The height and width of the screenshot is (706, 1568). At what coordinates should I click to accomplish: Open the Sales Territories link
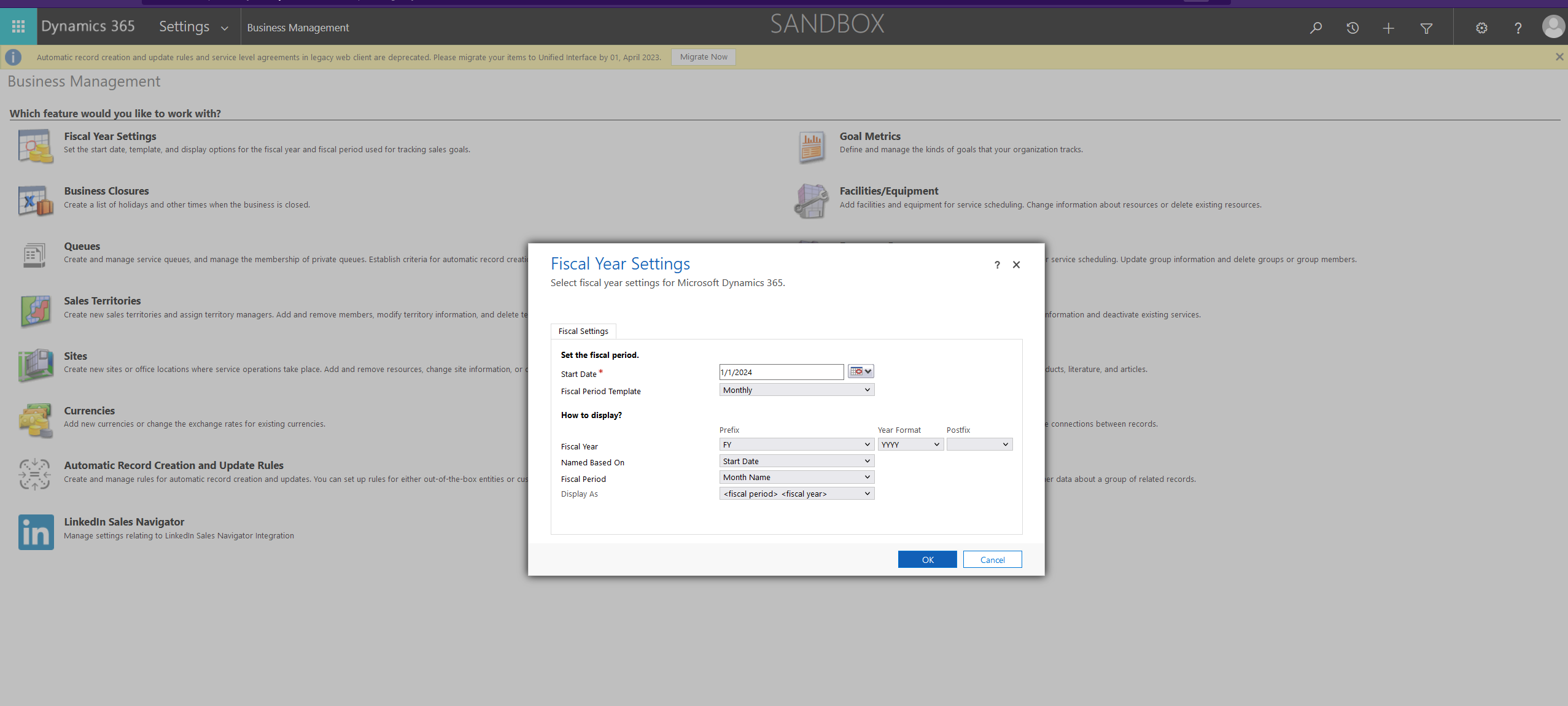pos(103,301)
